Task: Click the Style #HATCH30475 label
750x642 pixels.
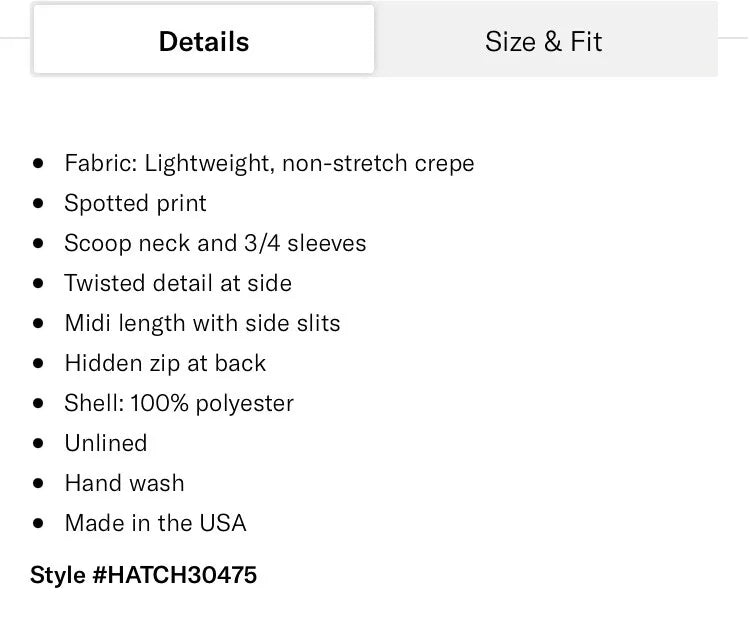Action: (143, 575)
